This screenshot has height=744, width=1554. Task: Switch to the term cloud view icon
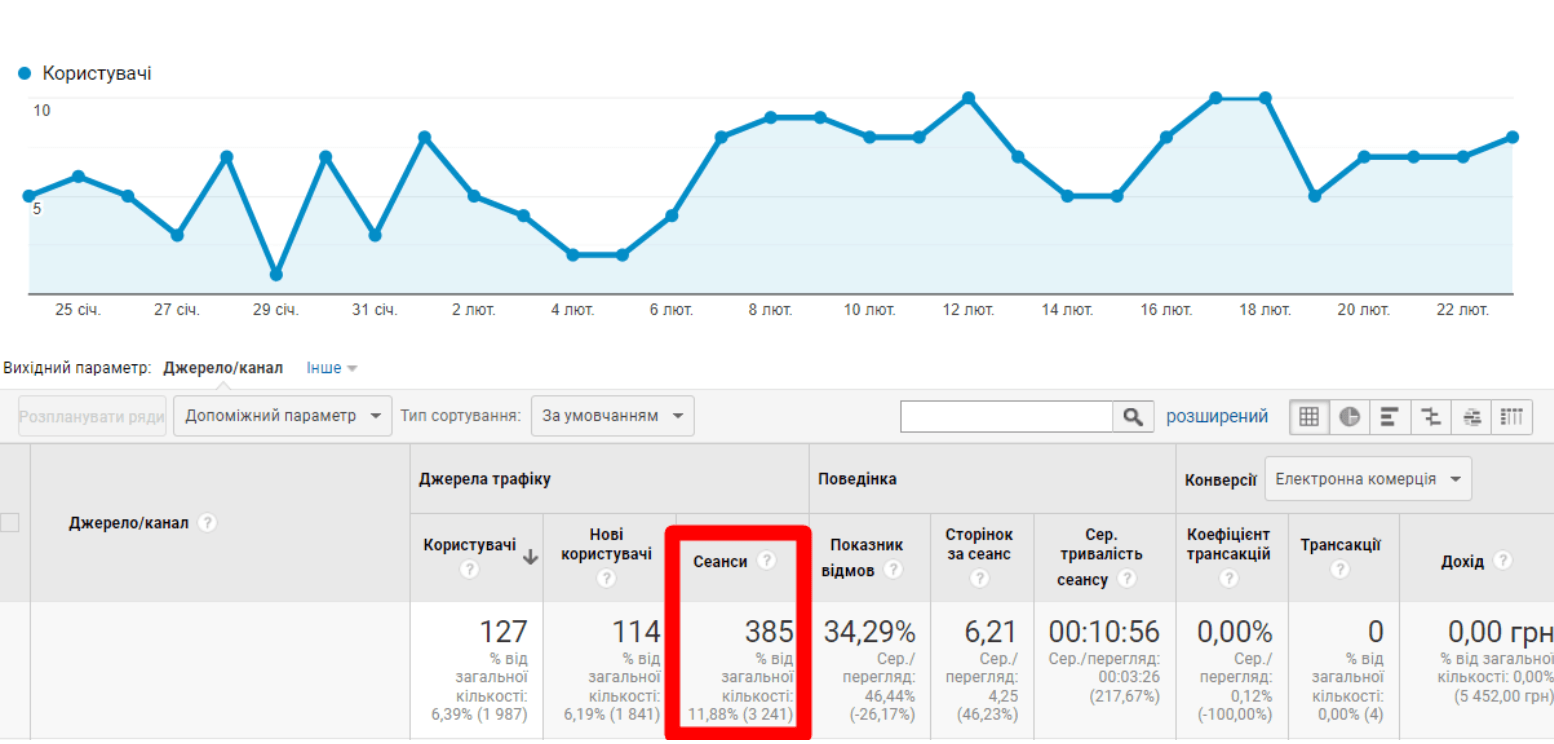point(1472,417)
